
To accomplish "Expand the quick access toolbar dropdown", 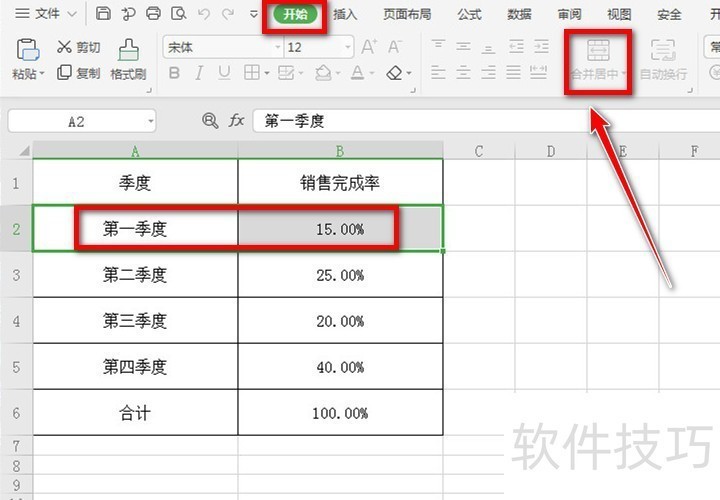I will click(x=253, y=14).
